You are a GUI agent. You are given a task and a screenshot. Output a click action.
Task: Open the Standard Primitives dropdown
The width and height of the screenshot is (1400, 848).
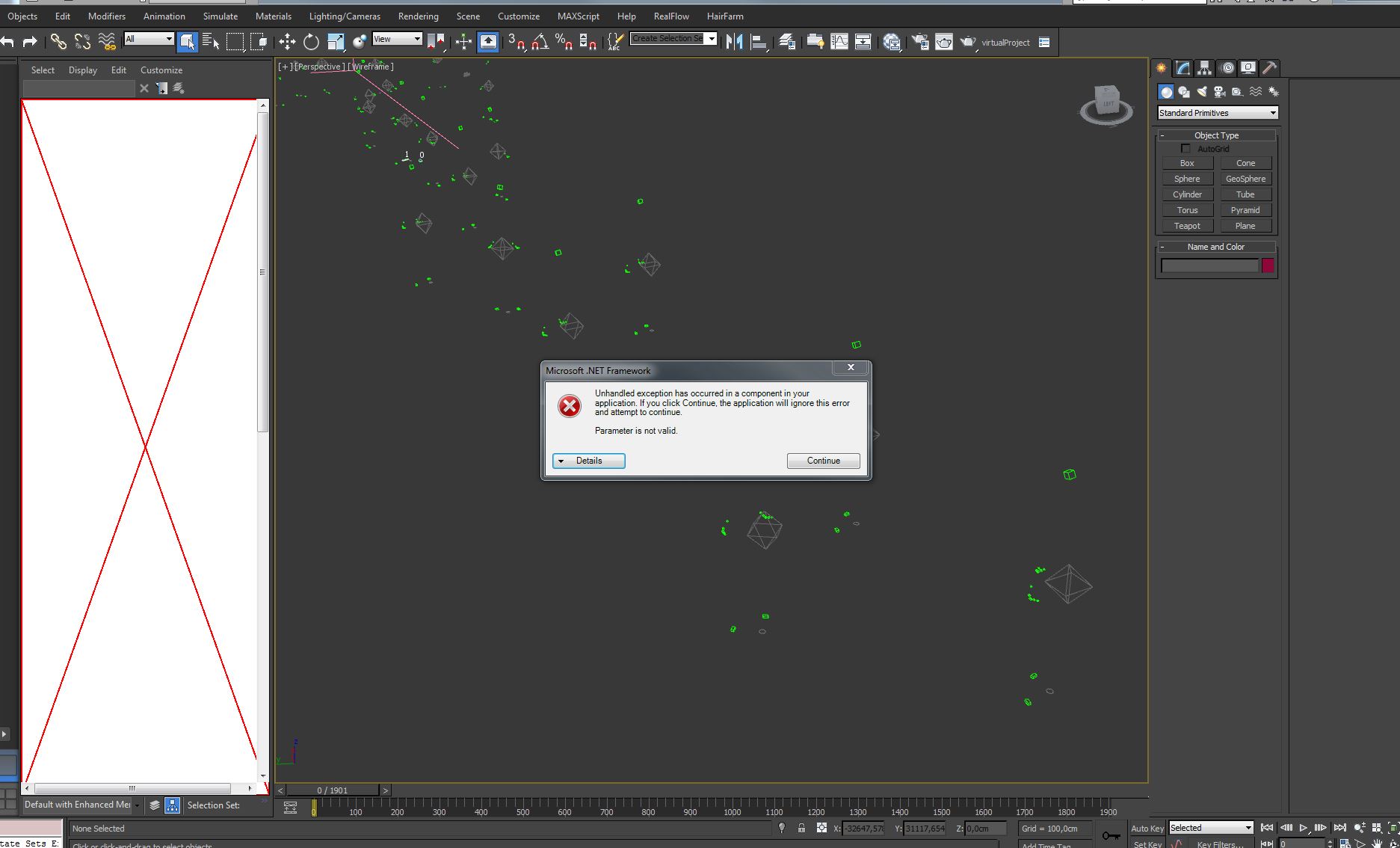click(1218, 113)
